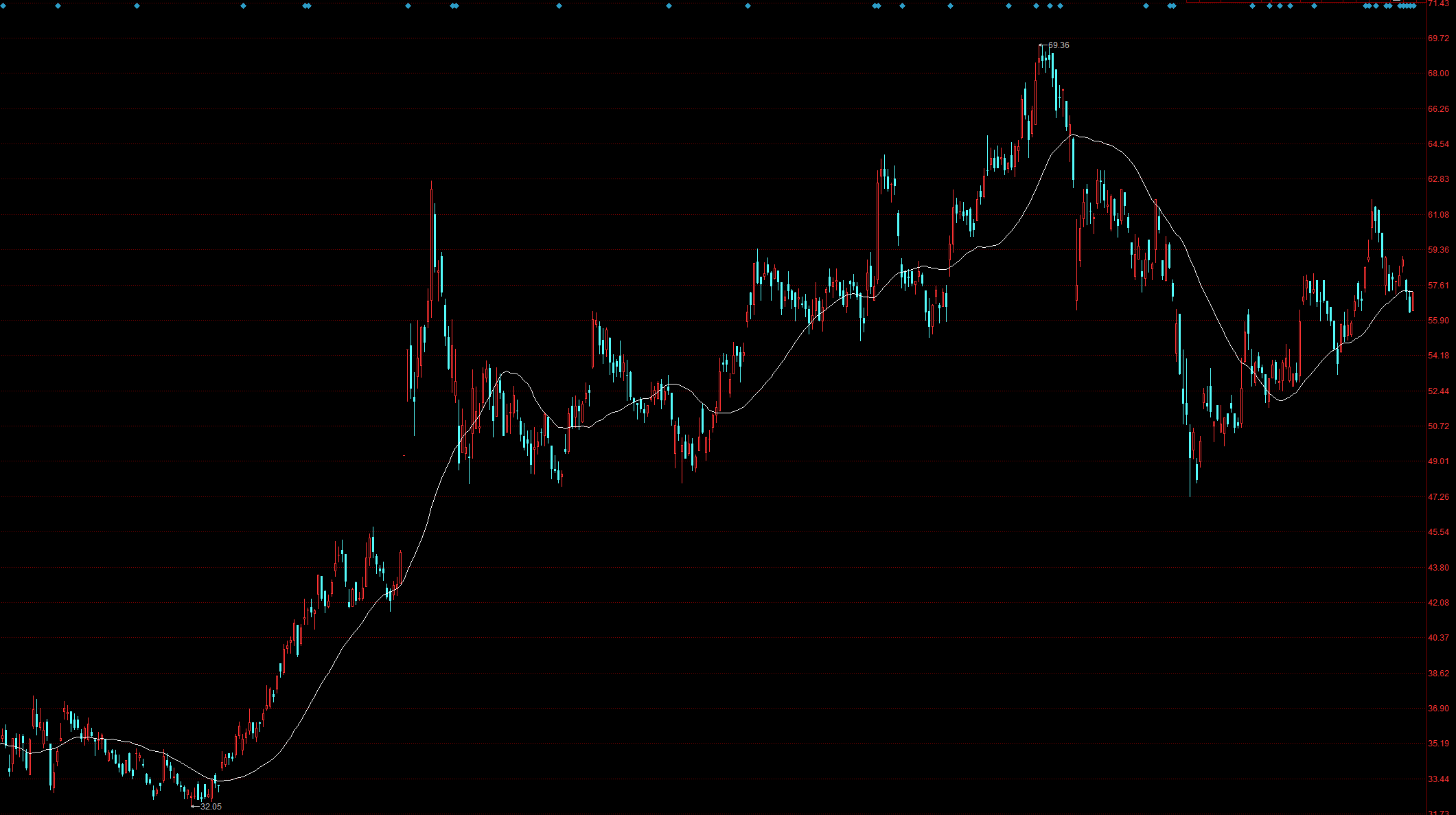Click the 33.44 price axis label
The height and width of the screenshot is (815, 1456).
(1438, 779)
